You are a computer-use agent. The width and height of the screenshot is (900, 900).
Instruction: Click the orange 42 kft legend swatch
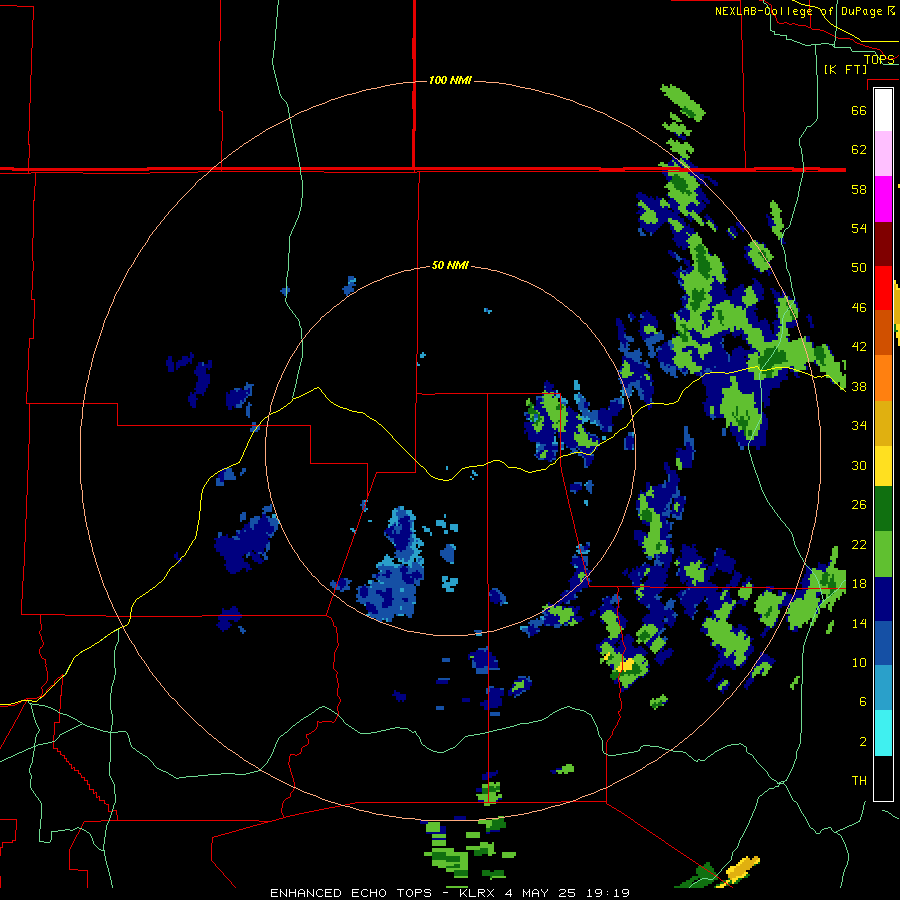click(x=883, y=378)
